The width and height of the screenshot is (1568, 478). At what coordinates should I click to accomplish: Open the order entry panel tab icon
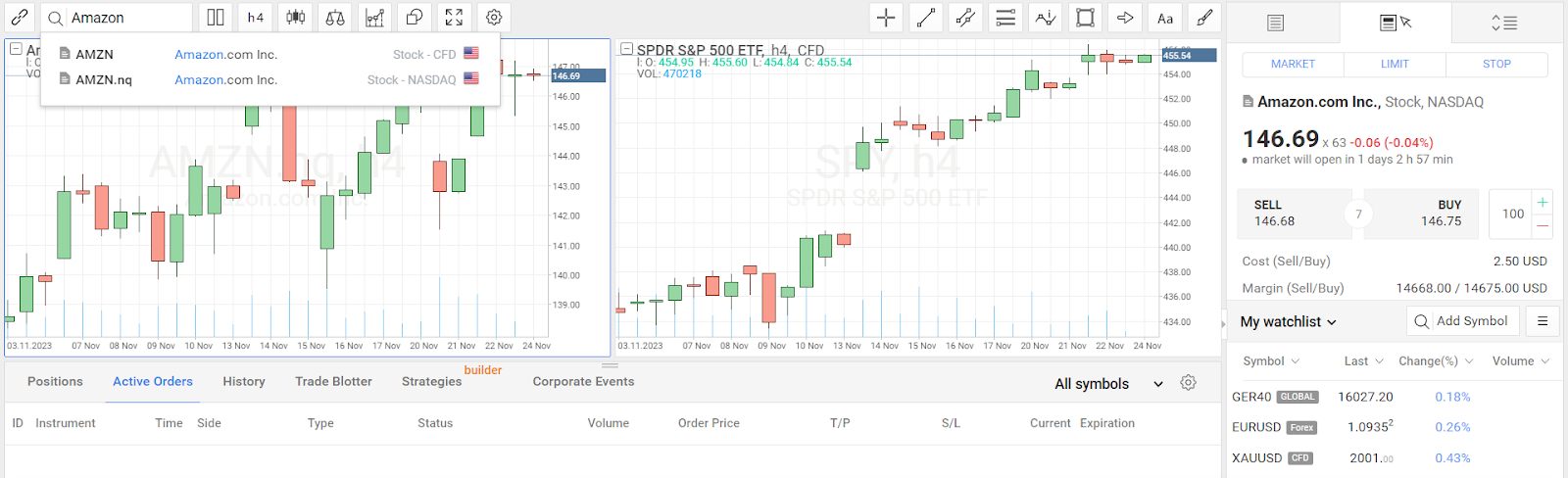pyautogui.click(x=1395, y=23)
